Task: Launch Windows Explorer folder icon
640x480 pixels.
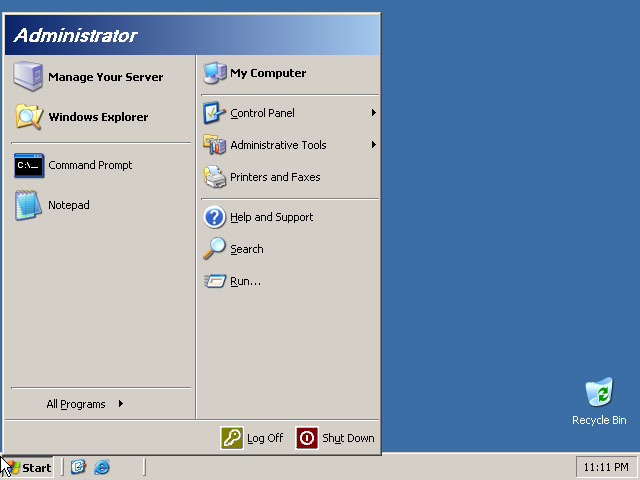Action: point(29,117)
